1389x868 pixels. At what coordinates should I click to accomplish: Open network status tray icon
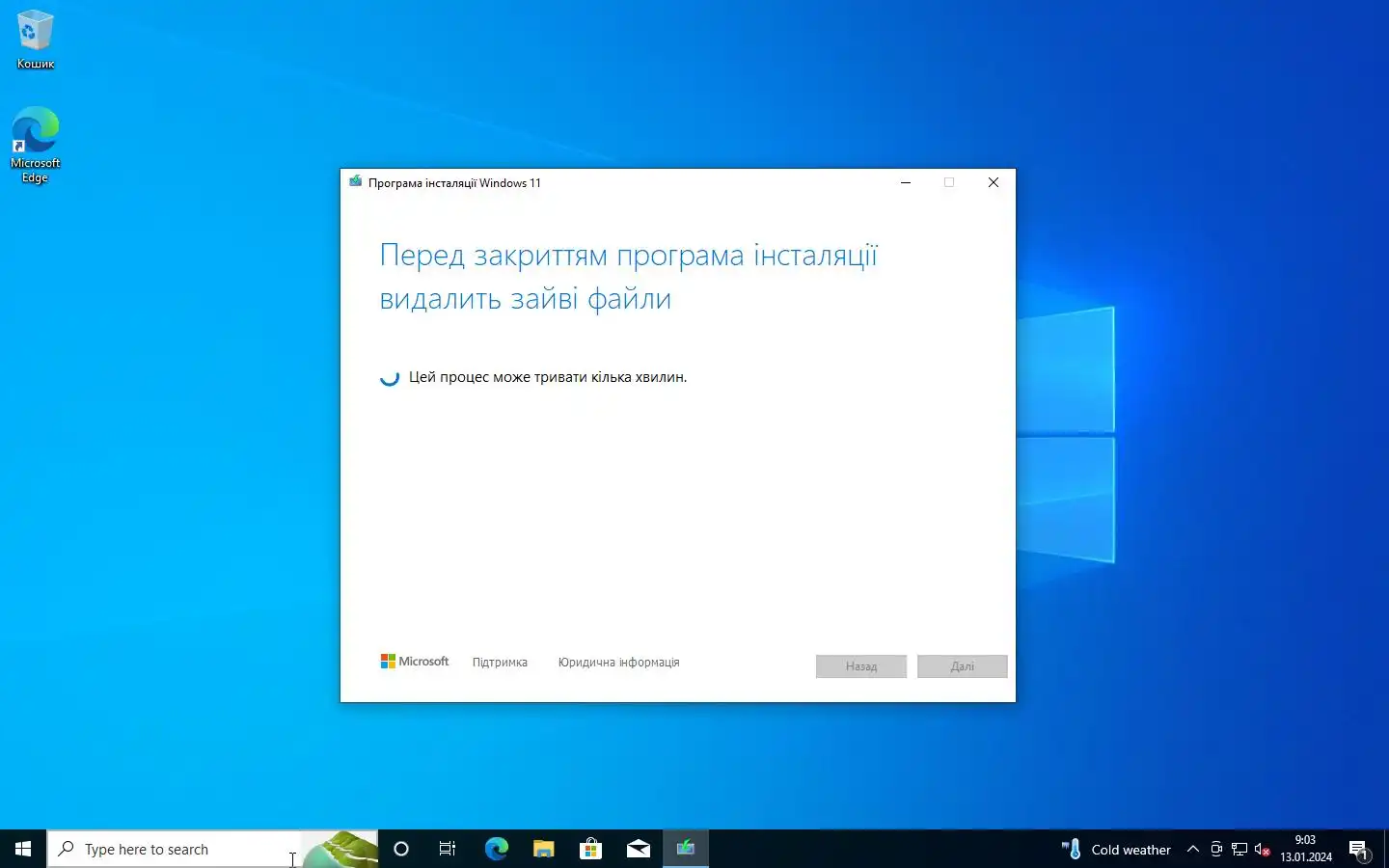point(1239,850)
